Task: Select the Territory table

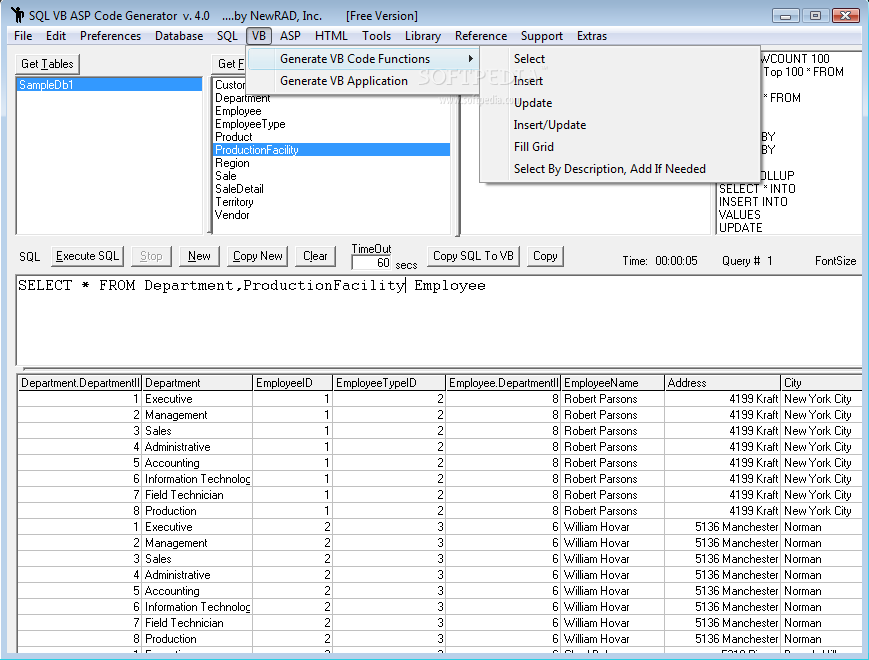Action: pyautogui.click(x=331, y=202)
